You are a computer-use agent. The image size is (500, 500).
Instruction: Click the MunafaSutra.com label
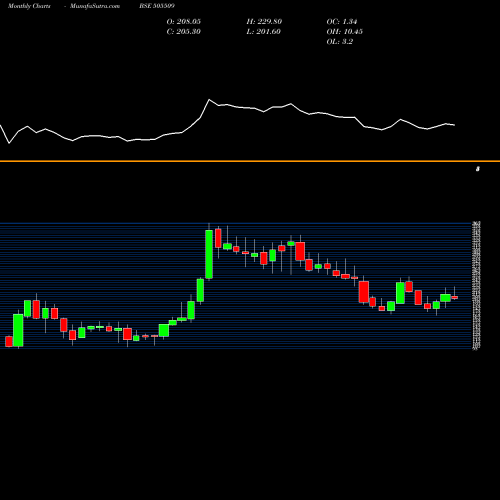(x=95, y=6)
